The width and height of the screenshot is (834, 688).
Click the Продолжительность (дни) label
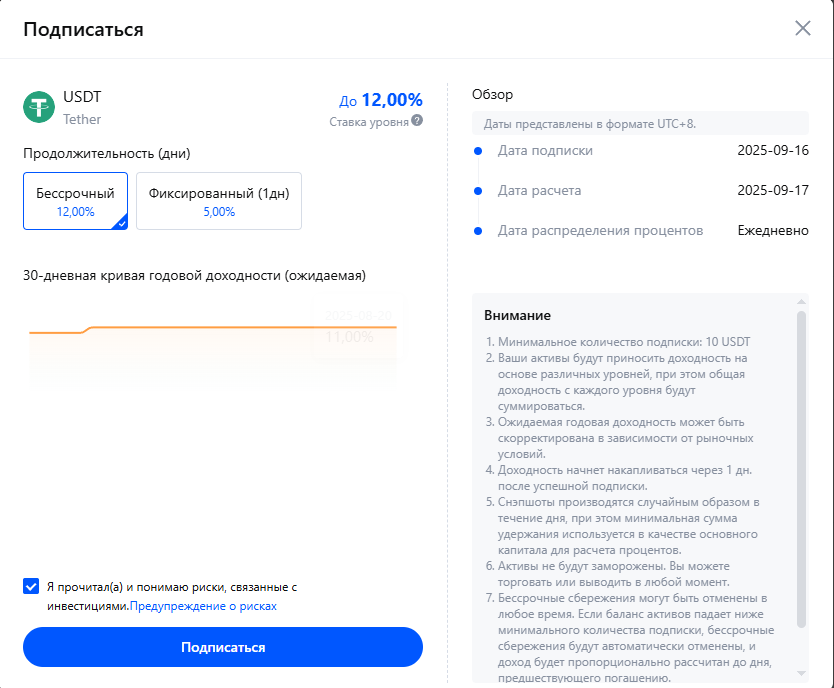[107, 154]
